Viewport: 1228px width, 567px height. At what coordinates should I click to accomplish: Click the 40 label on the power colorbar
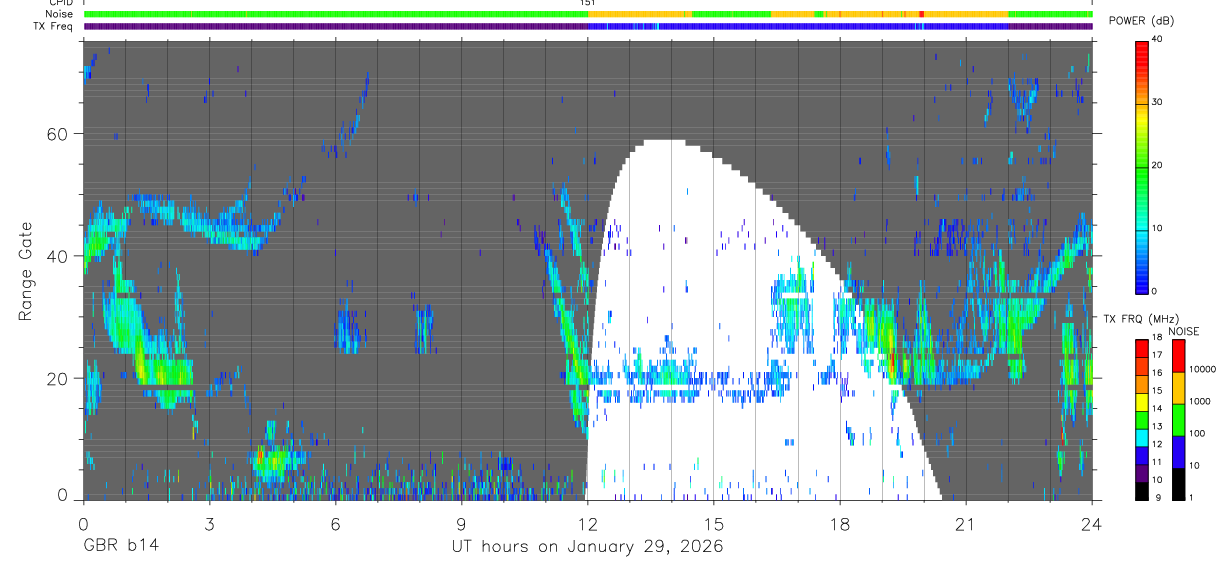pyautogui.click(x=1158, y=39)
